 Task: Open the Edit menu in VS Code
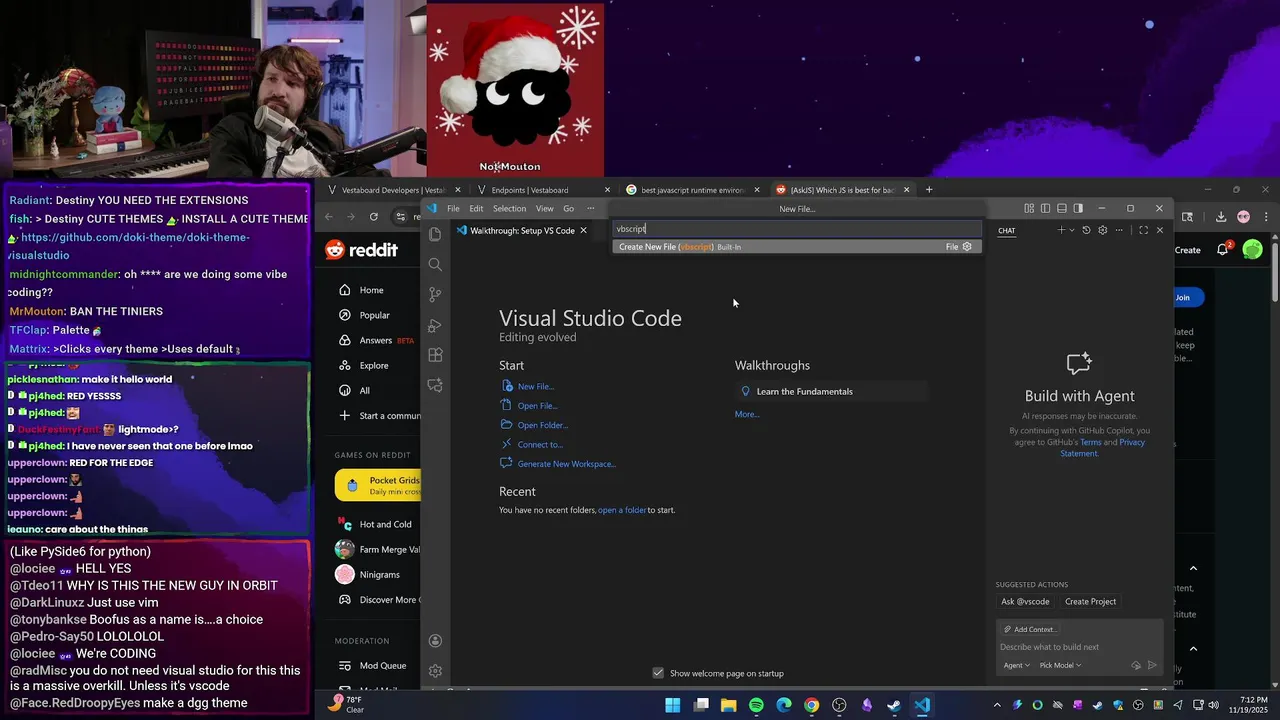pyautogui.click(x=476, y=208)
